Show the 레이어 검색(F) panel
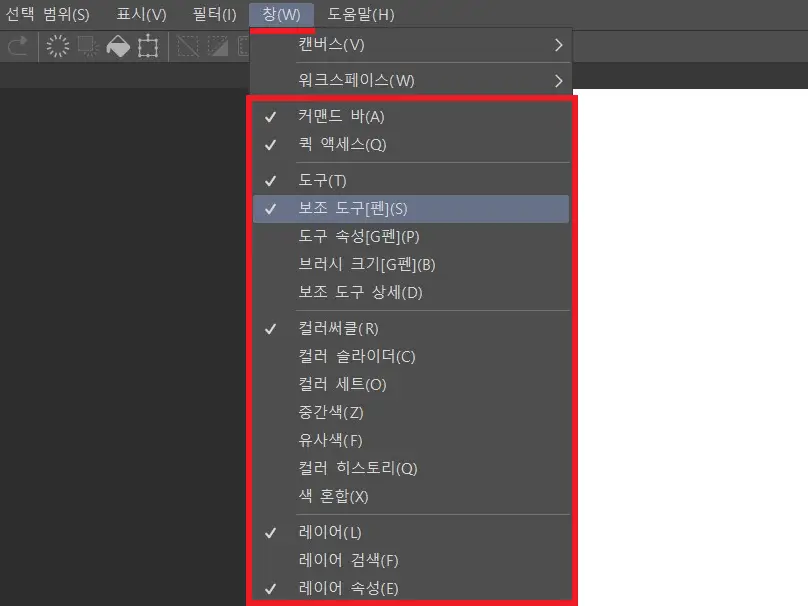The width and height of the screenshot is (808, 606). (348, 560)
